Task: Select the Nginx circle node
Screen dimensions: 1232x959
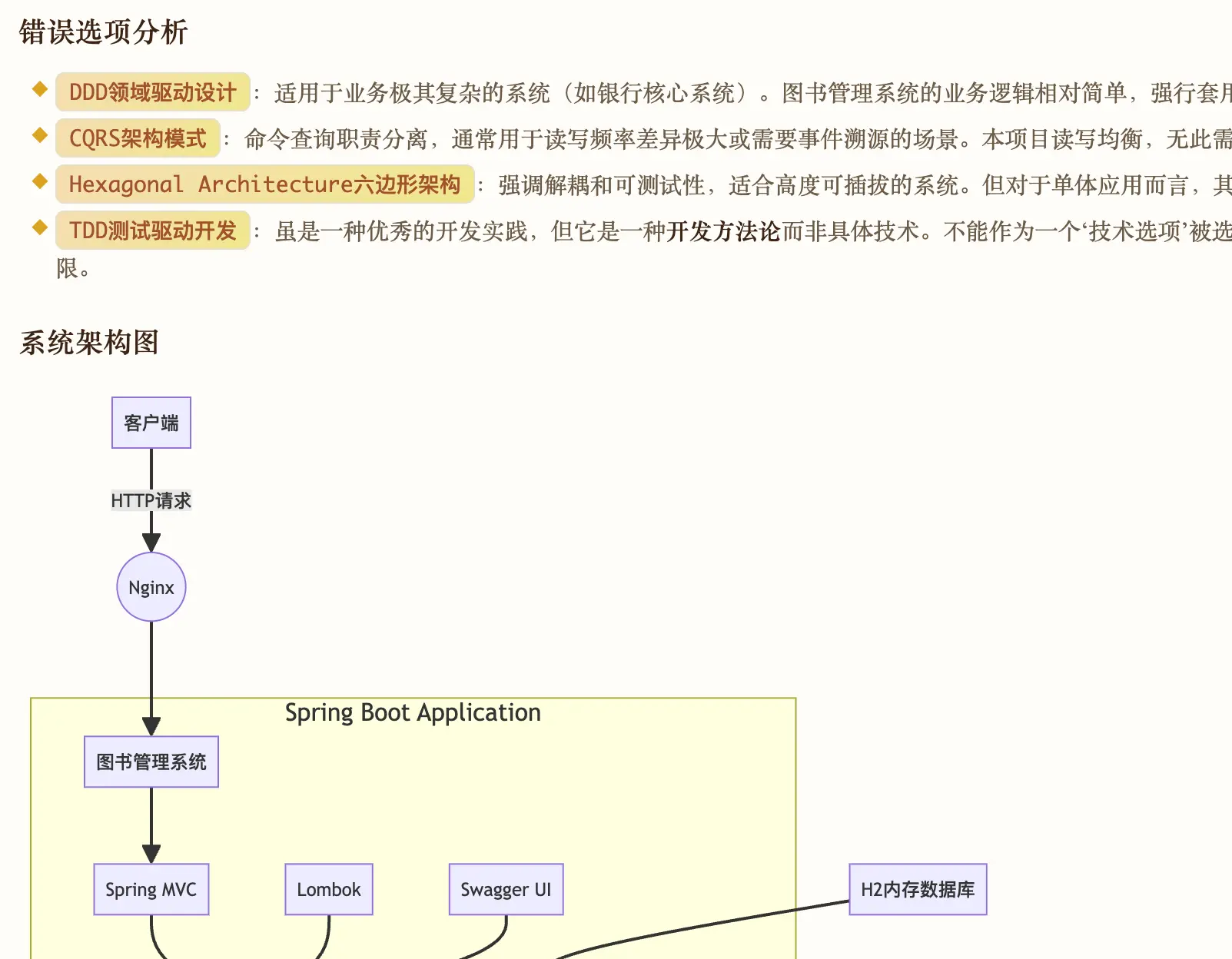Action: point(151,587)
